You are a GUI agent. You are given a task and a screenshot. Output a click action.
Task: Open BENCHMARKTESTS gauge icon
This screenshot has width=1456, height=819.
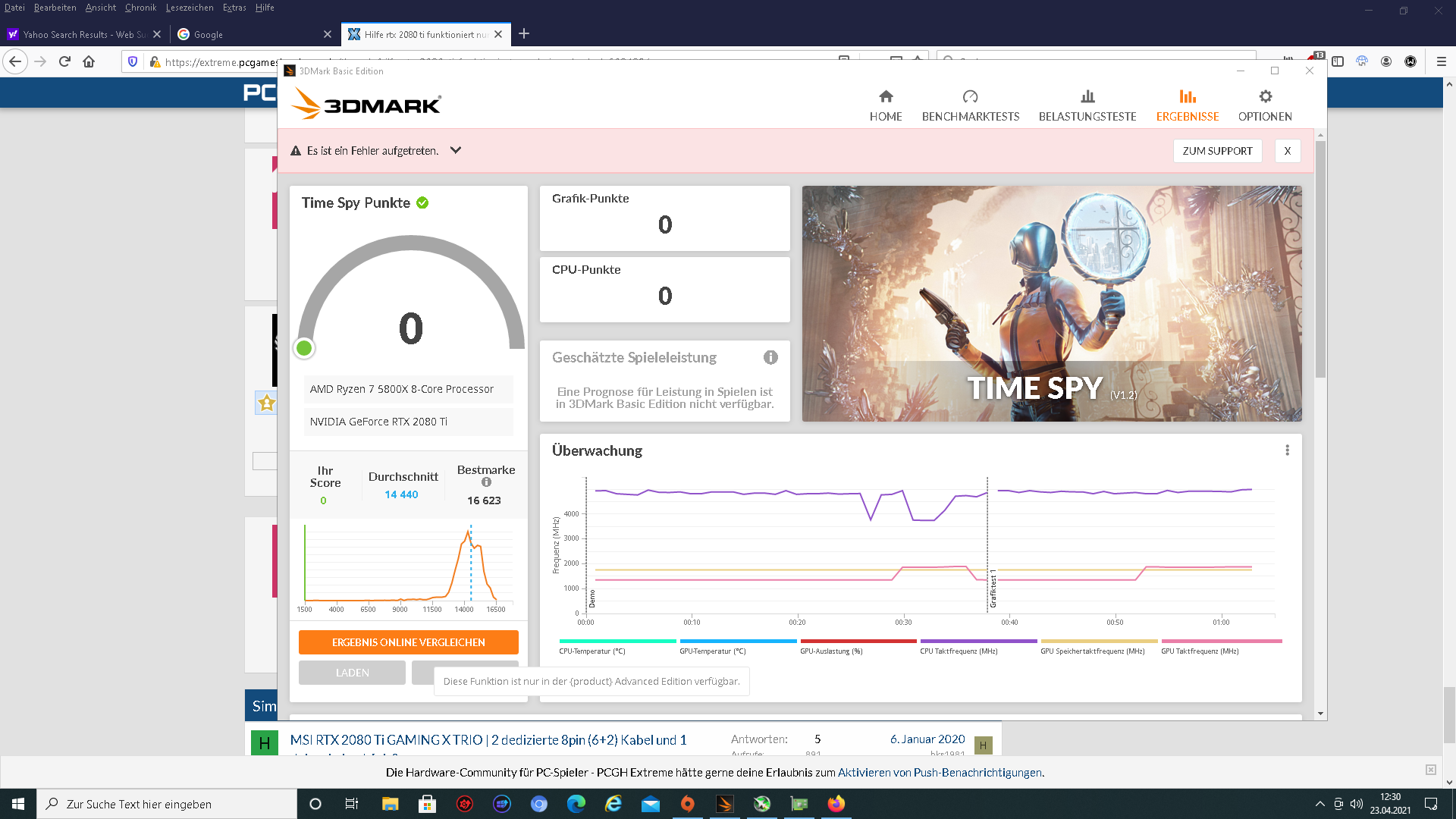(970, 97)
